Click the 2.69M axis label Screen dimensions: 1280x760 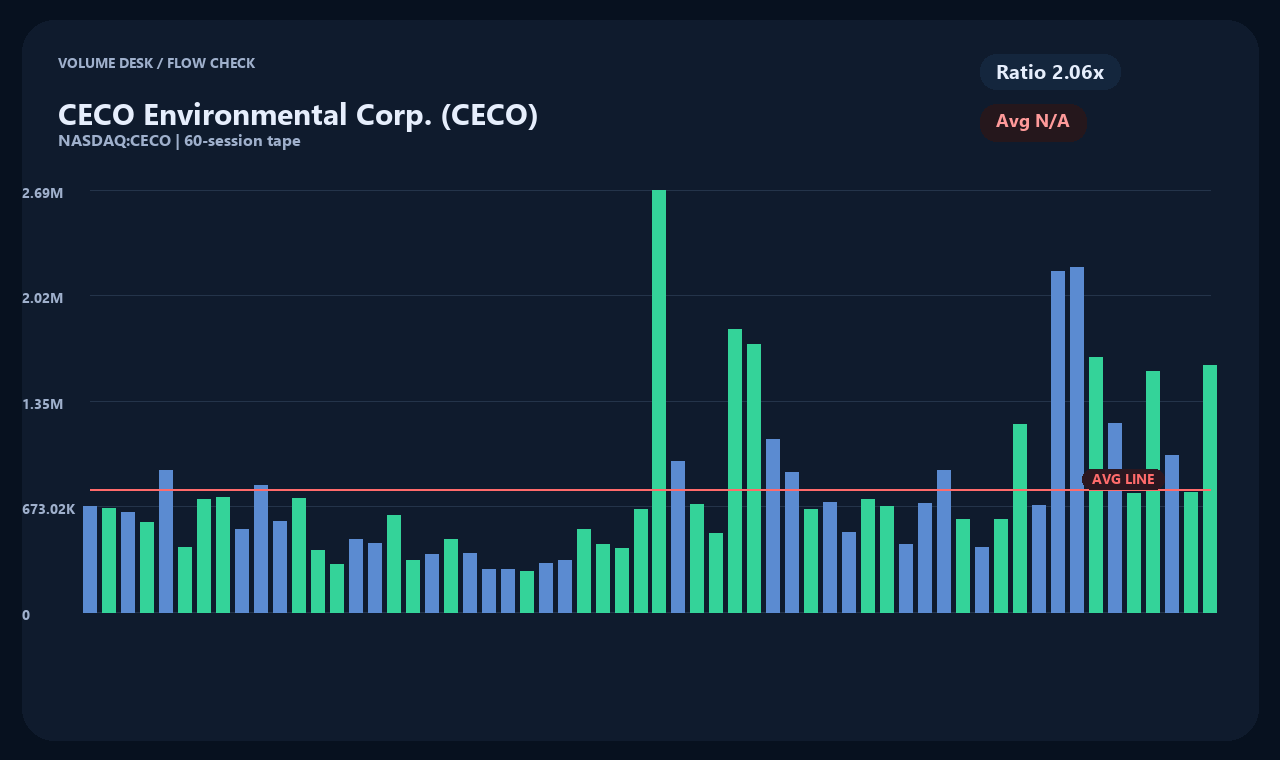coord(43,192)
